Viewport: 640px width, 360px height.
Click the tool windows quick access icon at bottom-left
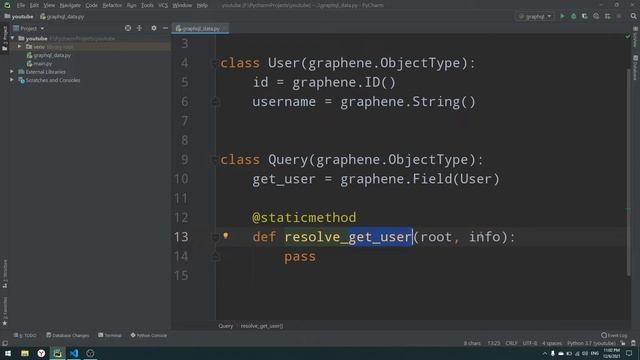pyautogui.click(x=5, y=343)
